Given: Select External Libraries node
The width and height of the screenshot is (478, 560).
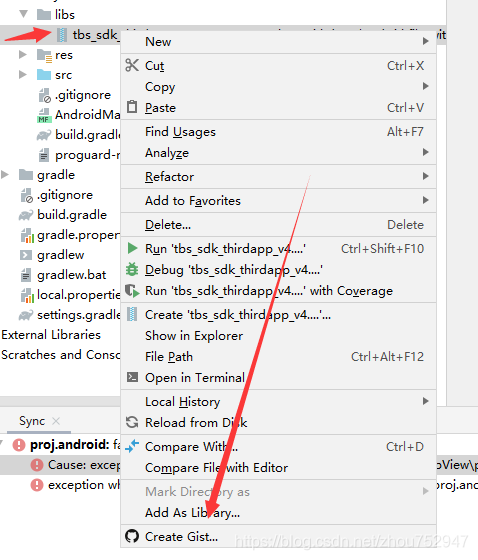Looking at the screenshot, I should (51, 335).
